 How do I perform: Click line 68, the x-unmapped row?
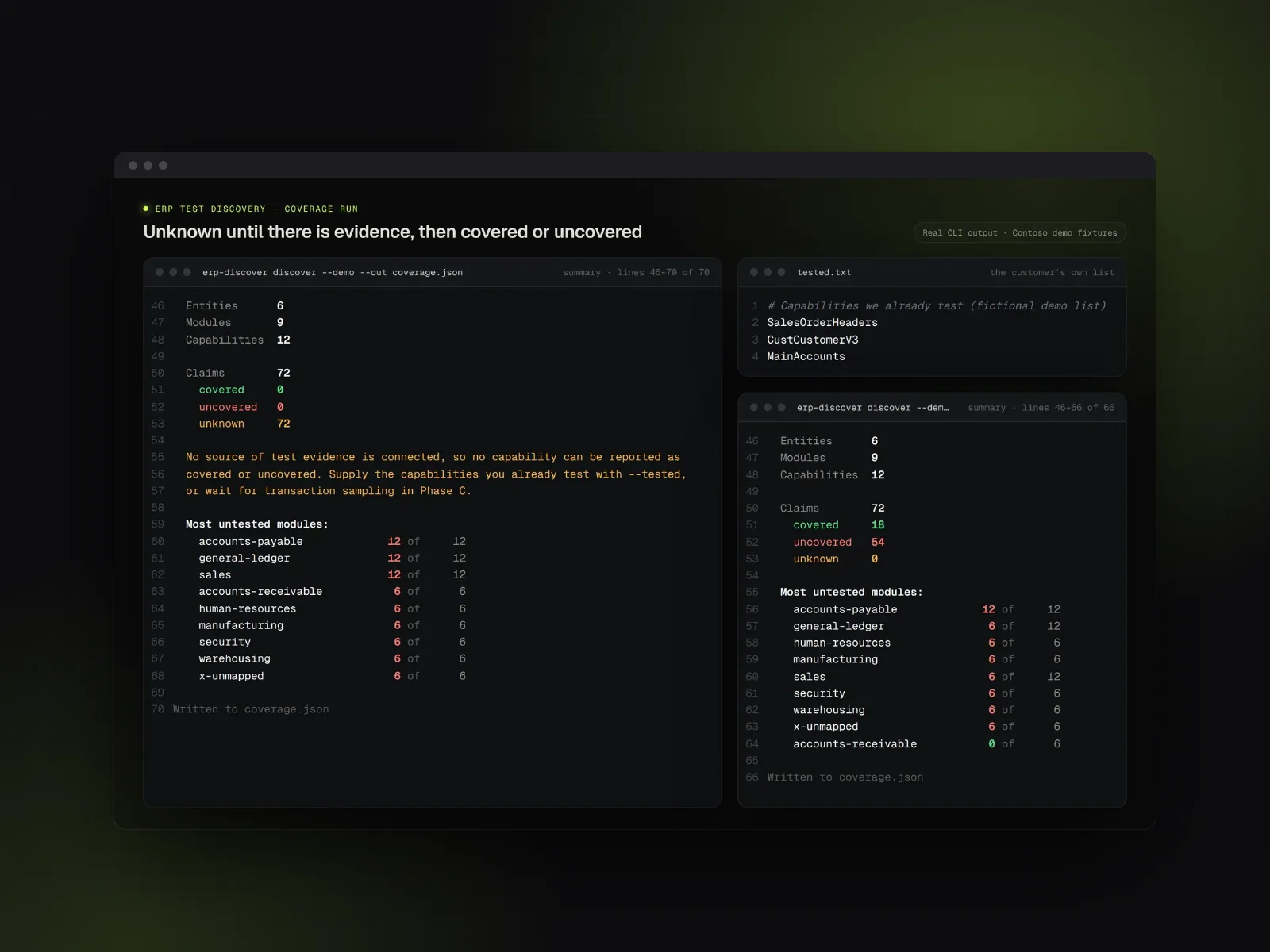pyautogui.click(x=332, y=676)
